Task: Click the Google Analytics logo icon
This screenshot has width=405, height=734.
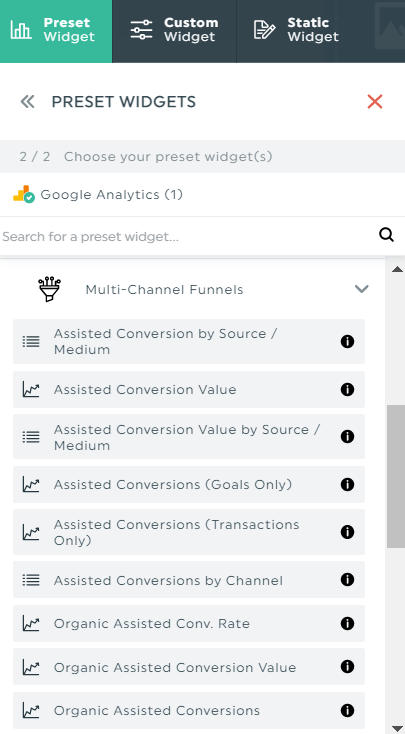Action: (x=24, y=194)
